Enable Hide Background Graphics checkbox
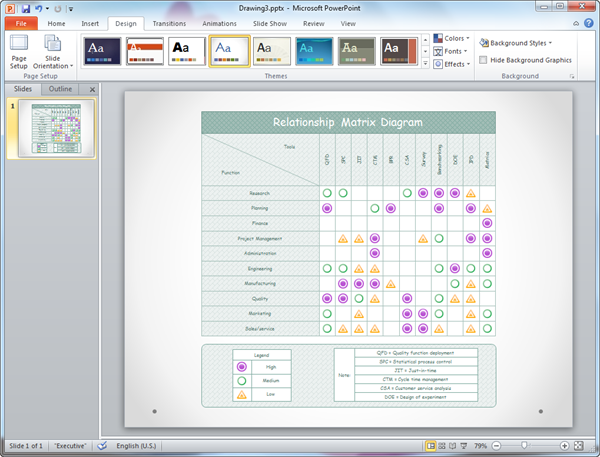The width and height of the screenshot is (600, 457). [484, 60]
